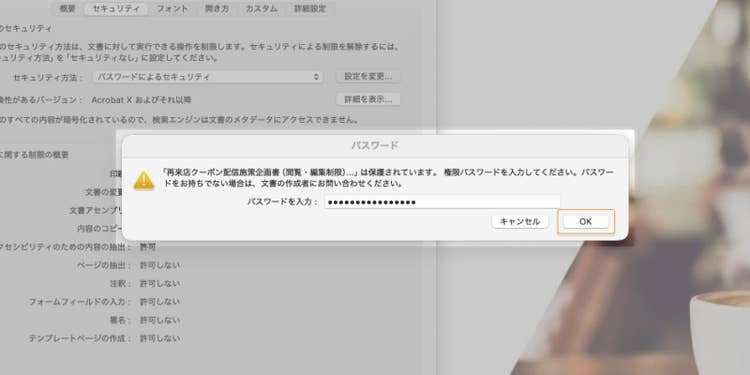Screen dimensions: 750x375
Task: Click the フォームフィールドの入力 許可しない value
Action: pyautogui.click(x=160, y=302)
